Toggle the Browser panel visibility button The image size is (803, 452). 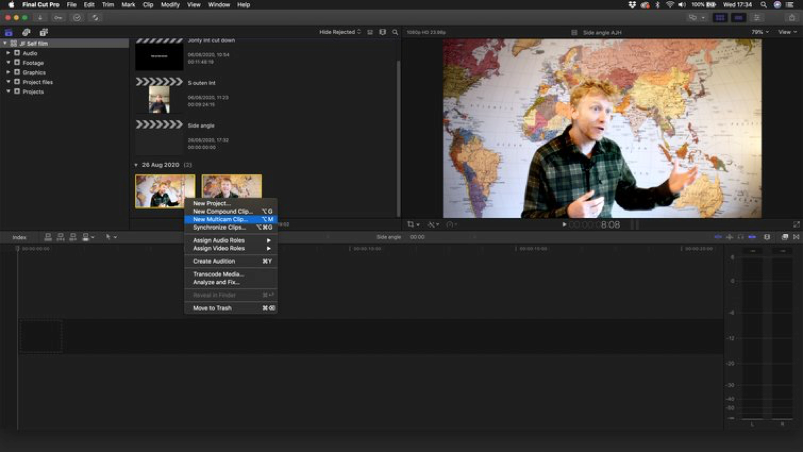click(720, 17)
